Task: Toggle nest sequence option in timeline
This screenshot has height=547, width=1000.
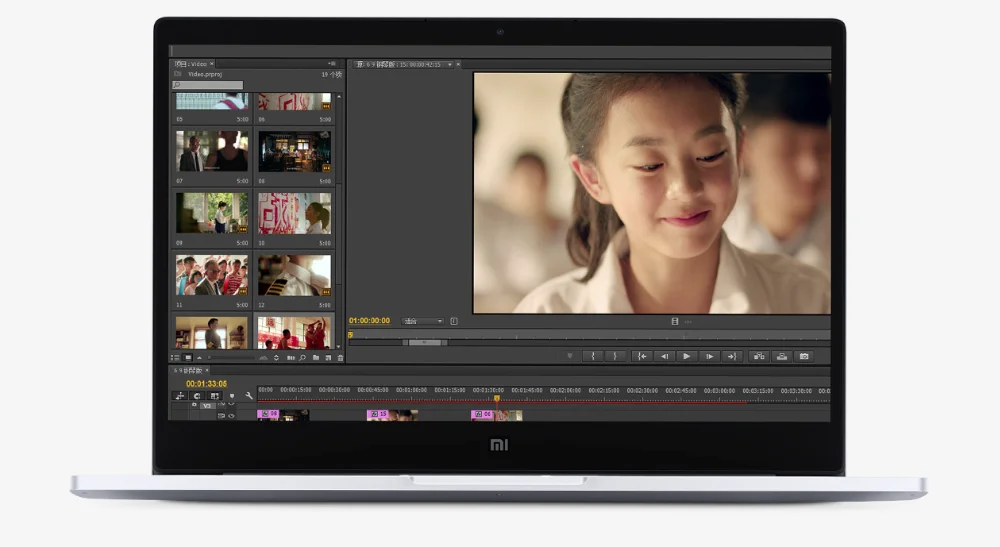Action: point(180,396)
